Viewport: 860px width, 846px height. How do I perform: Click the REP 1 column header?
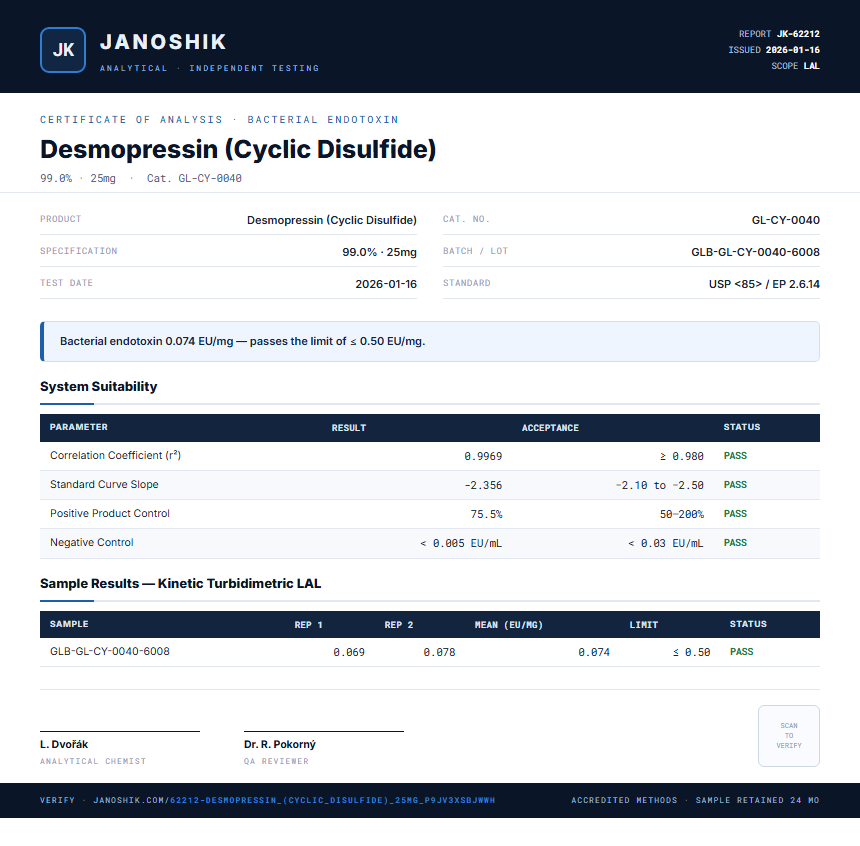click(x=308, y=624)
